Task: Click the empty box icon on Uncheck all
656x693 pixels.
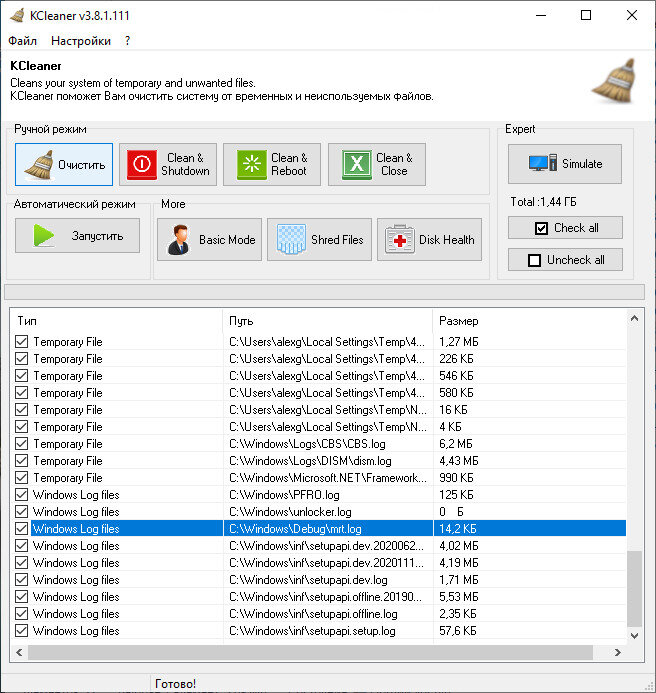Action: tap(534, 260)
